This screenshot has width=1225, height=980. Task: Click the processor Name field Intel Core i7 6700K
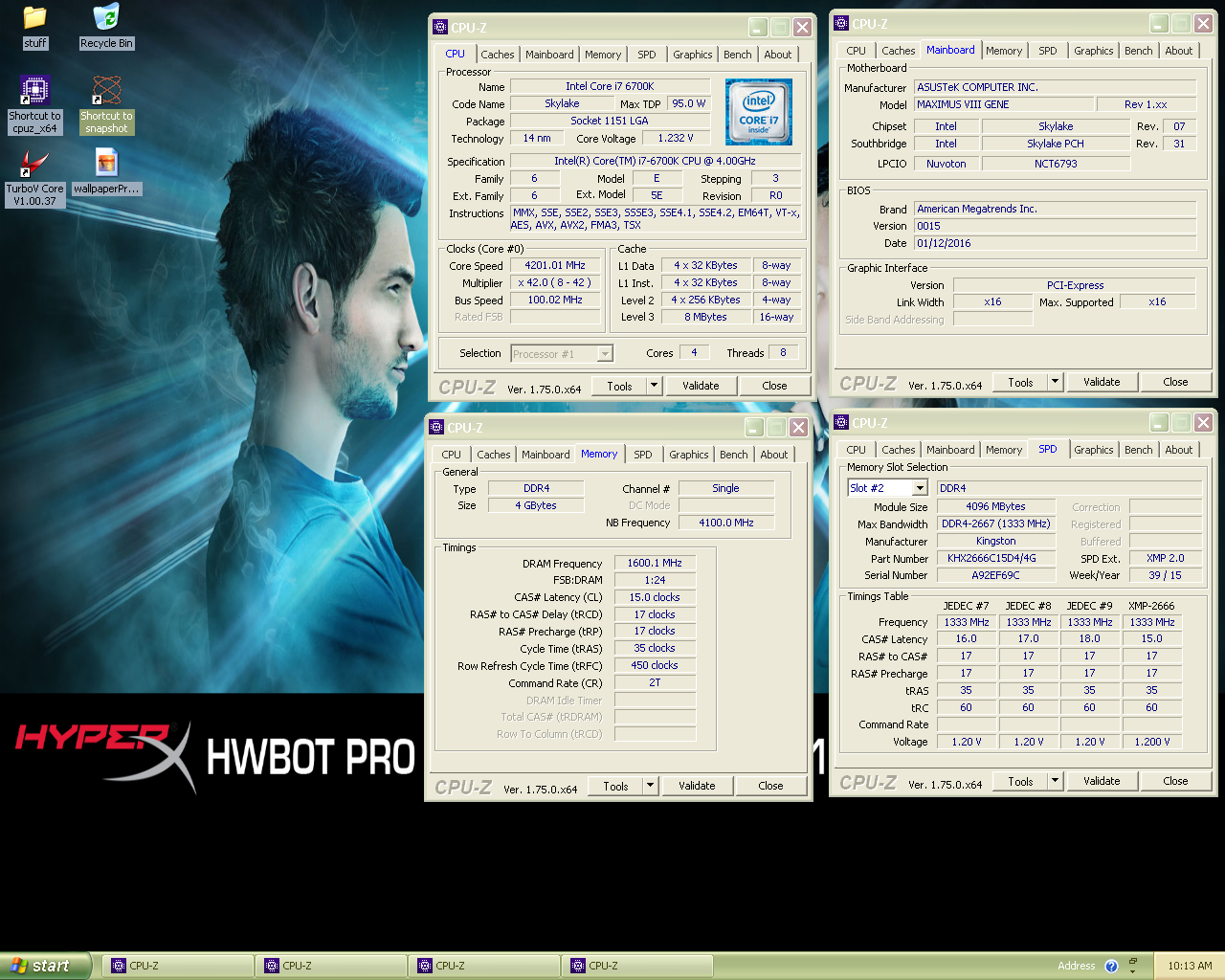click(x=610, y=86)
